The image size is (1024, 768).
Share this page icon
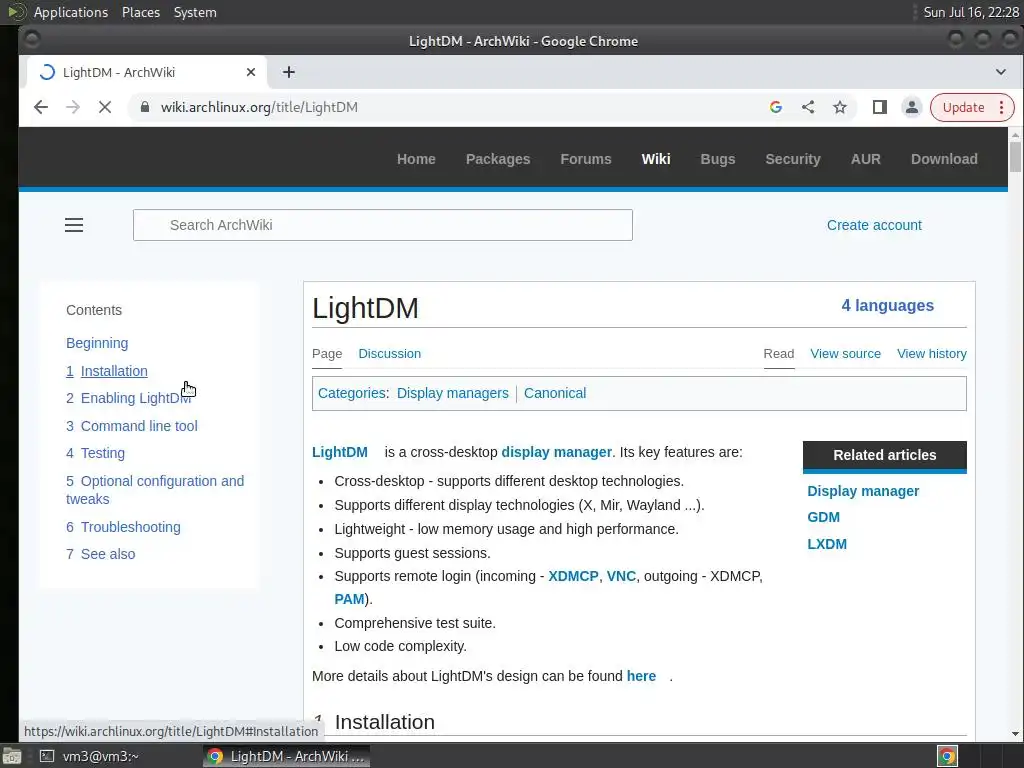point(808,107)
